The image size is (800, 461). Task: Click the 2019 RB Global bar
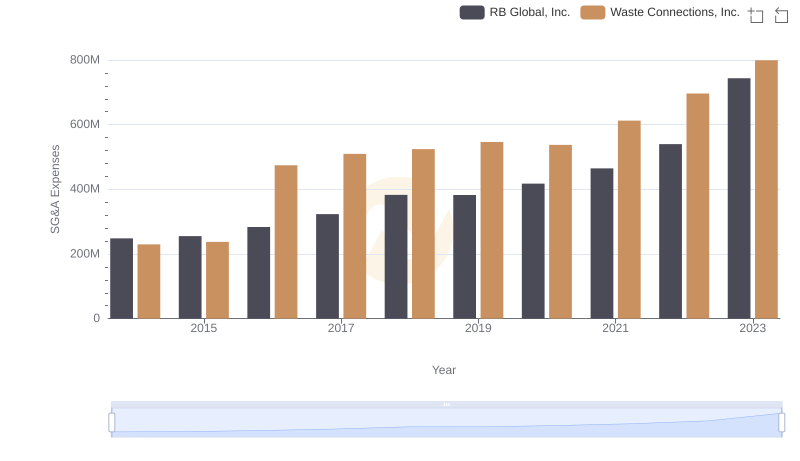[464, 257]
